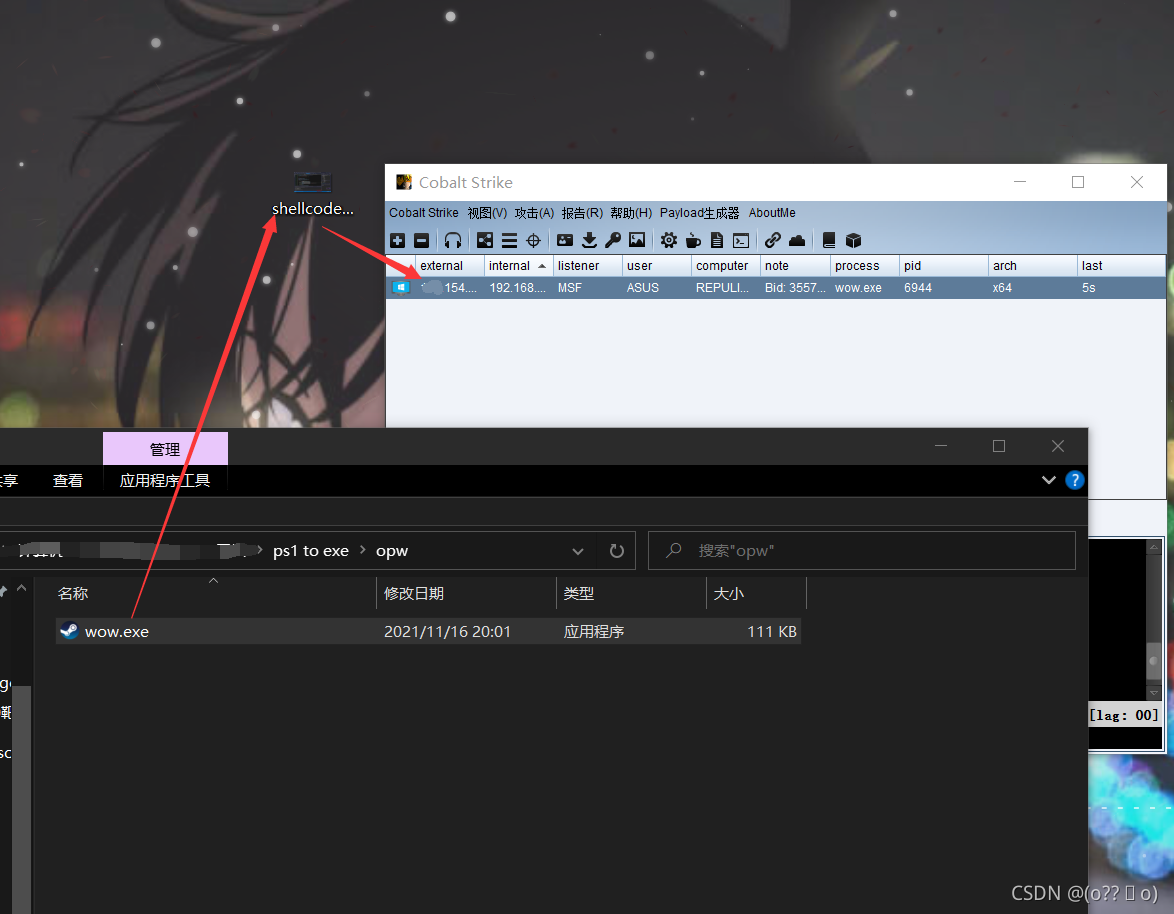The height and width of the screenshot is (914, 1174).
Task: Open the 报告(R) menu
Action: [583, 213]
